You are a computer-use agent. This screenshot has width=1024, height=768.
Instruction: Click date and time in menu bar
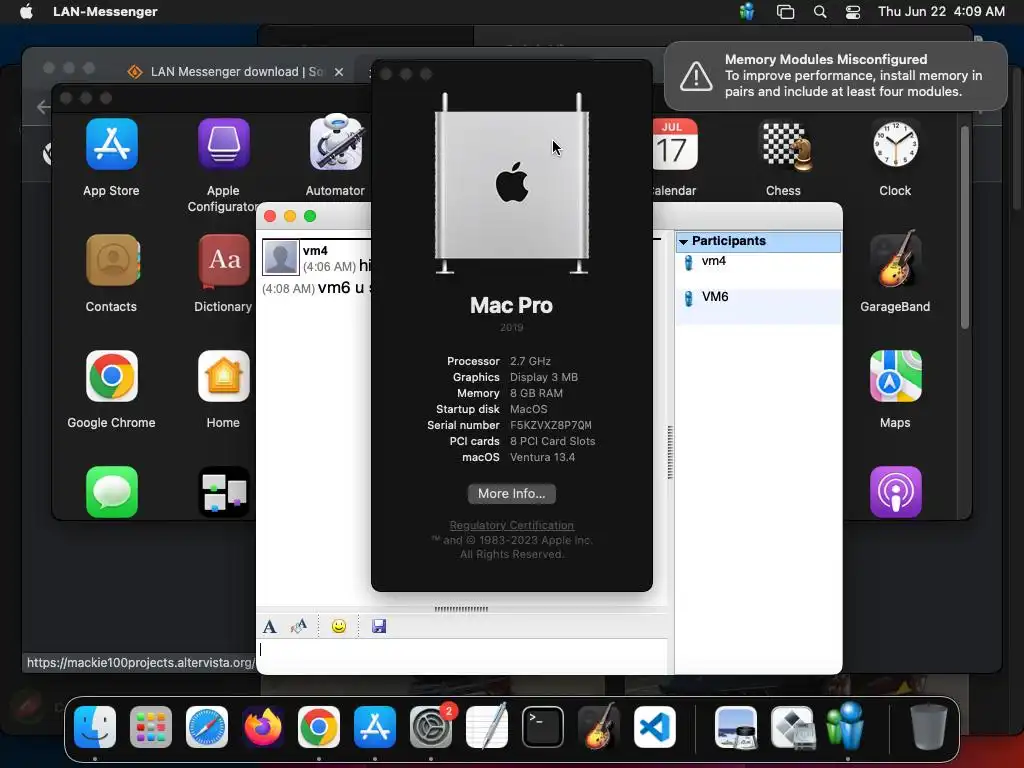point(941,12)
